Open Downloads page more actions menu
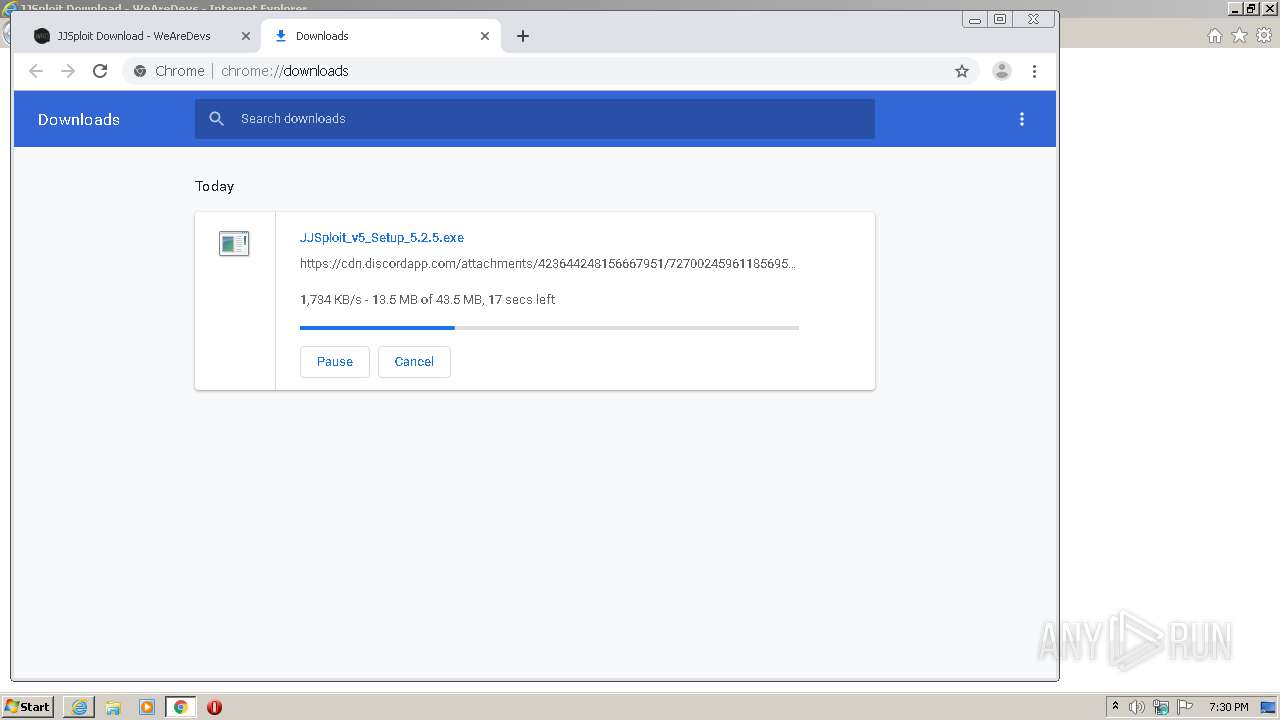 pos(1022,119)
